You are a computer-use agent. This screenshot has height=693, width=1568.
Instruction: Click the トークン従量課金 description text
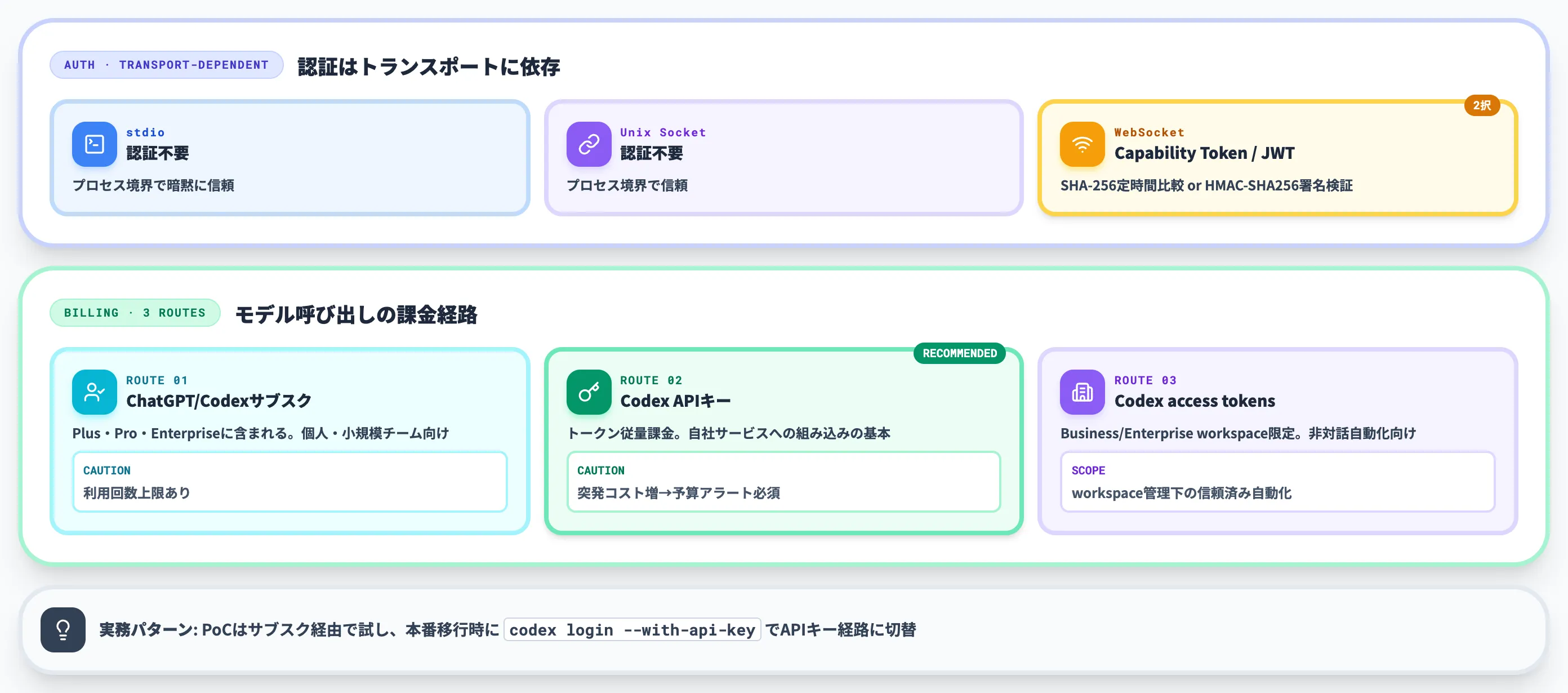coord(728,433)
